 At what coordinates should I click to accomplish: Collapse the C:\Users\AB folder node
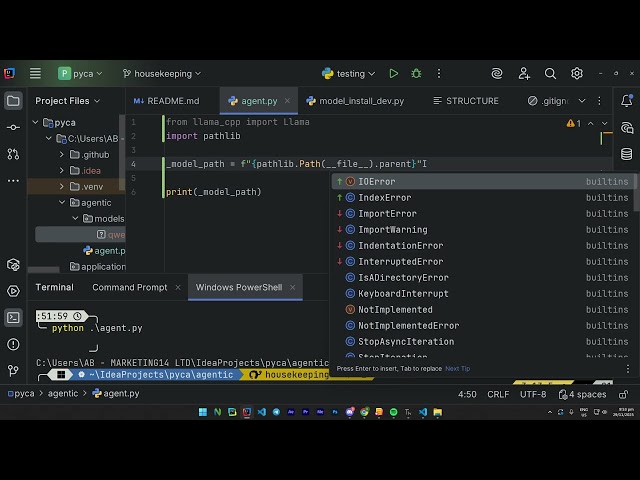[49, 138]
